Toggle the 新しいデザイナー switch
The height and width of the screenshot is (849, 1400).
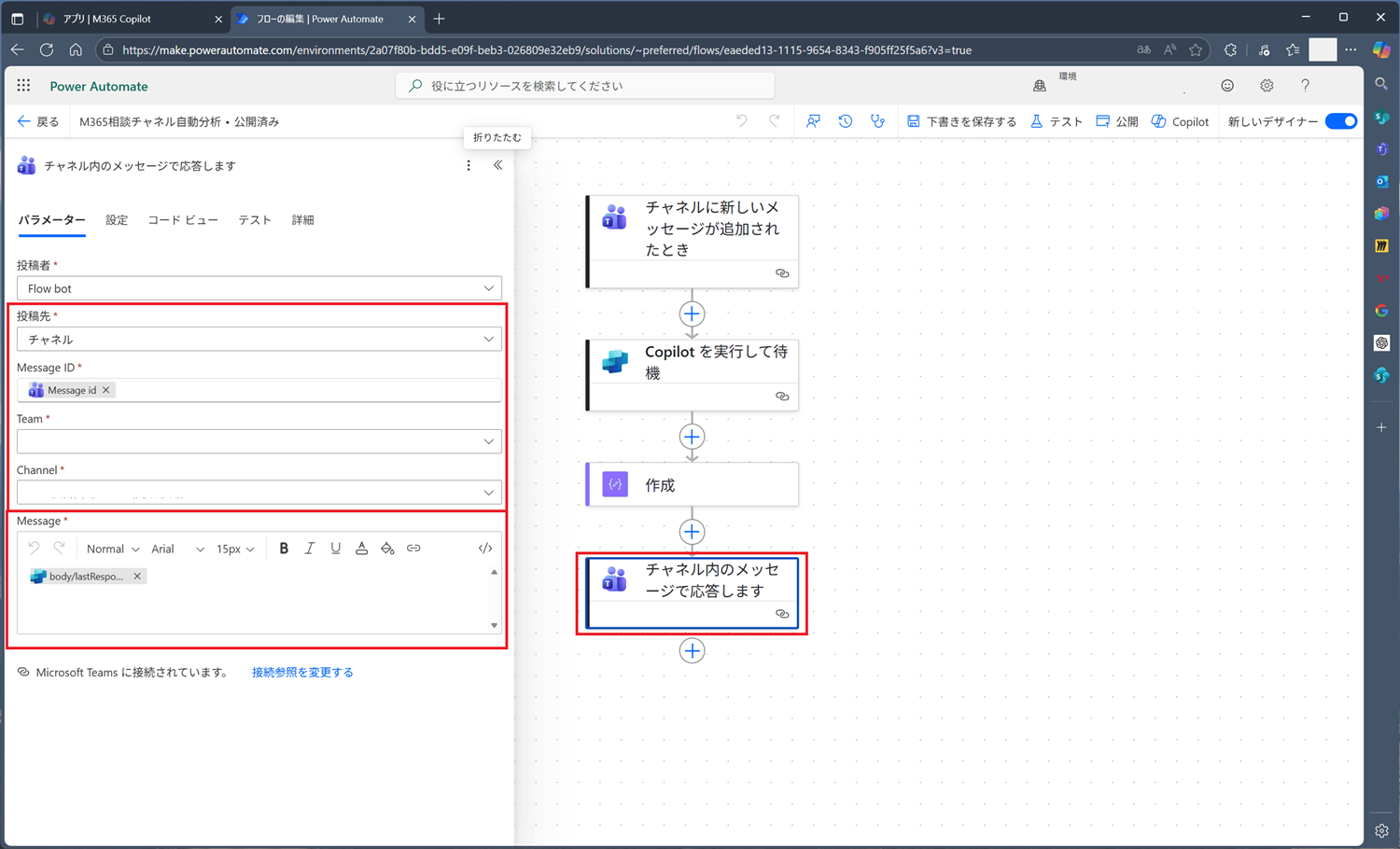click(1340, 121)
